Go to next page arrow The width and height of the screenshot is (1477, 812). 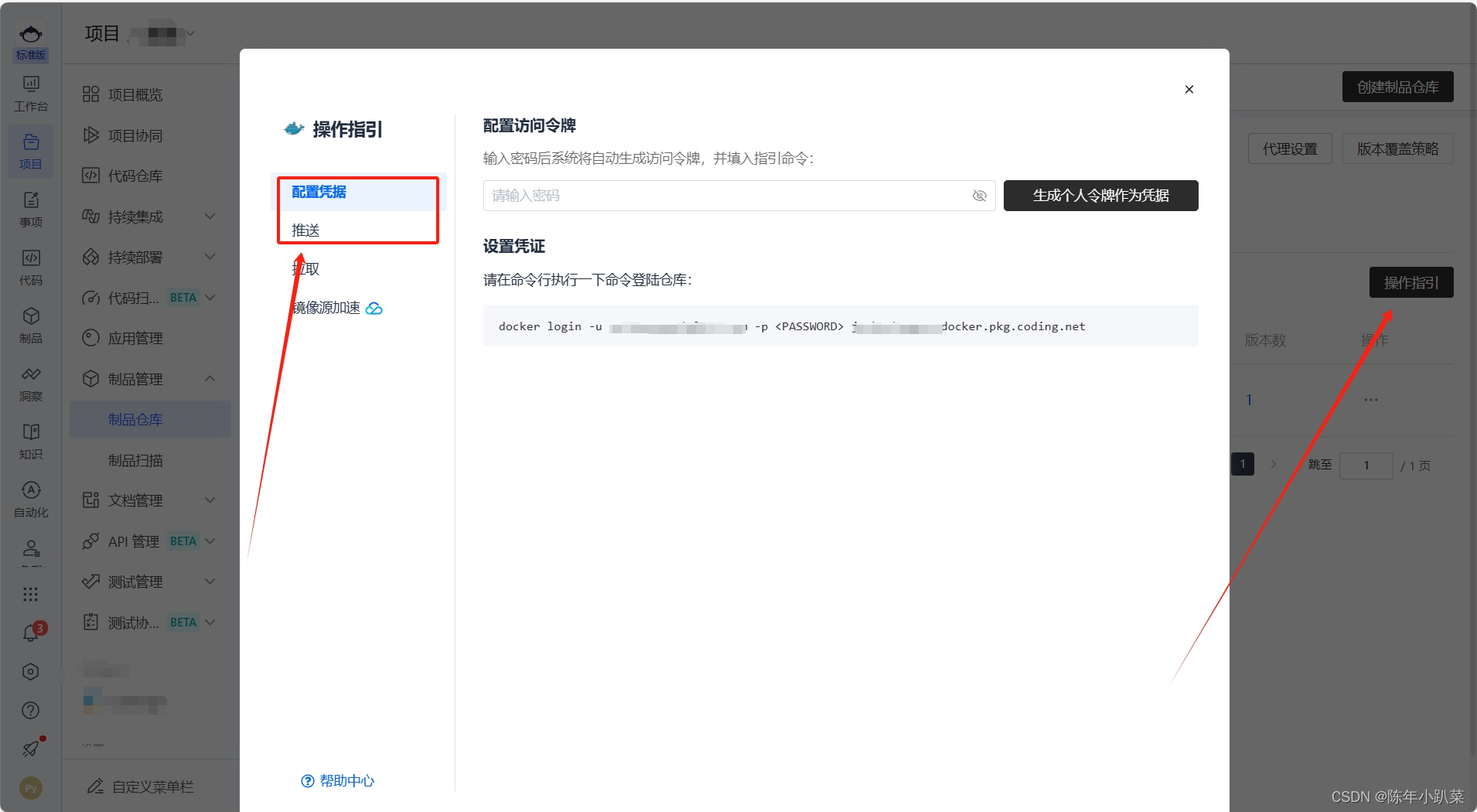coord(1274,464)
